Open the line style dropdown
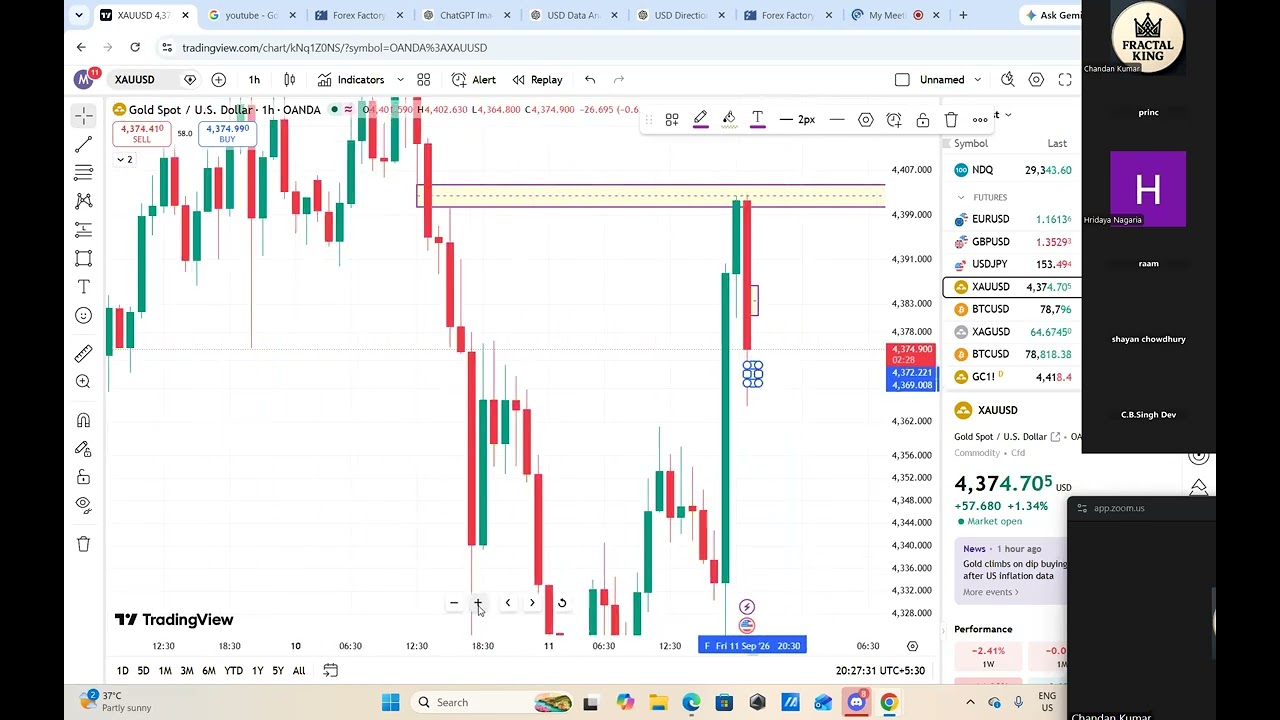Screen dimensions: 1280x720 click(x=837, y=120)
